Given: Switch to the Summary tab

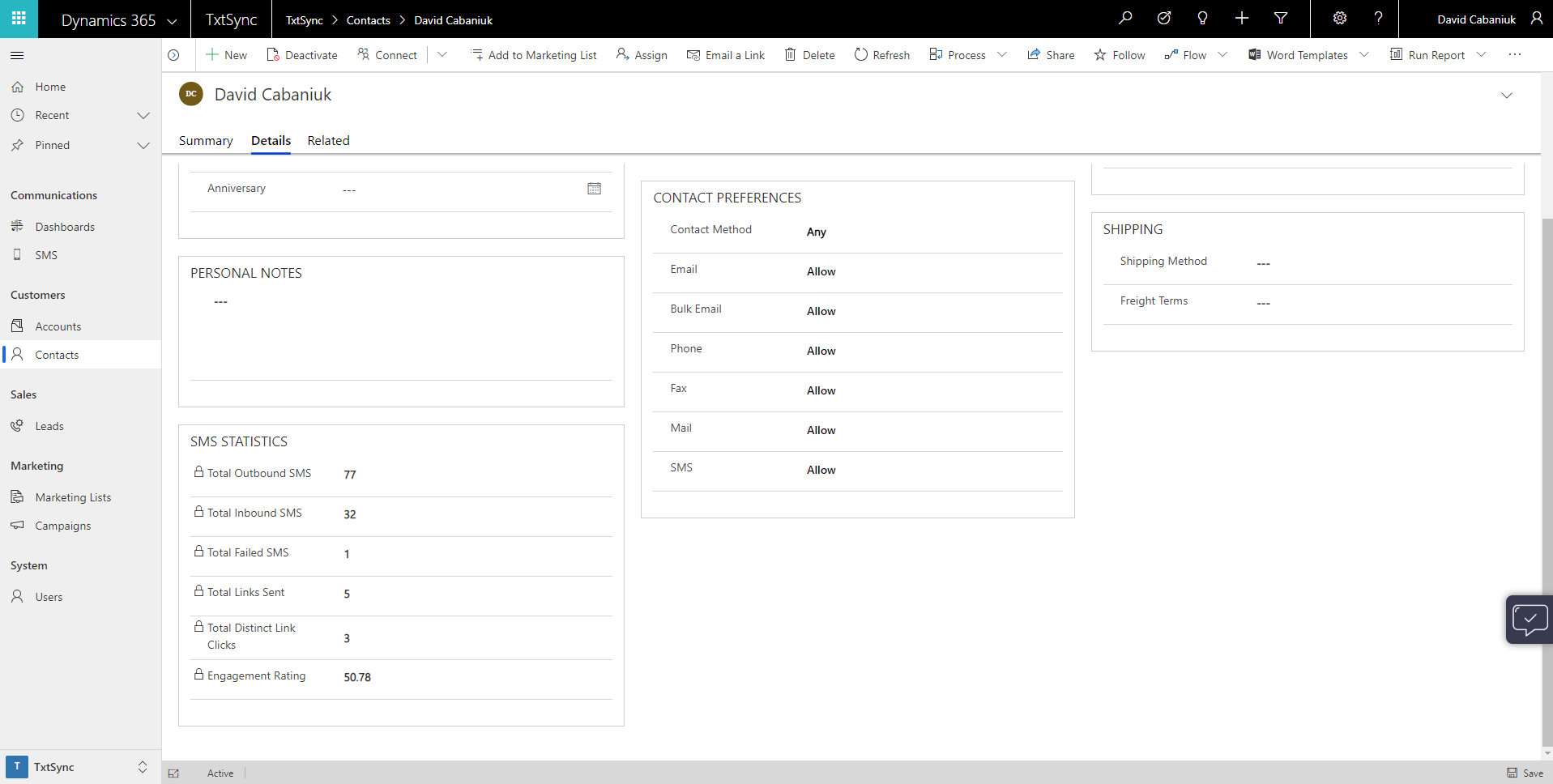Looking at the screenshot, I should 206,141.
